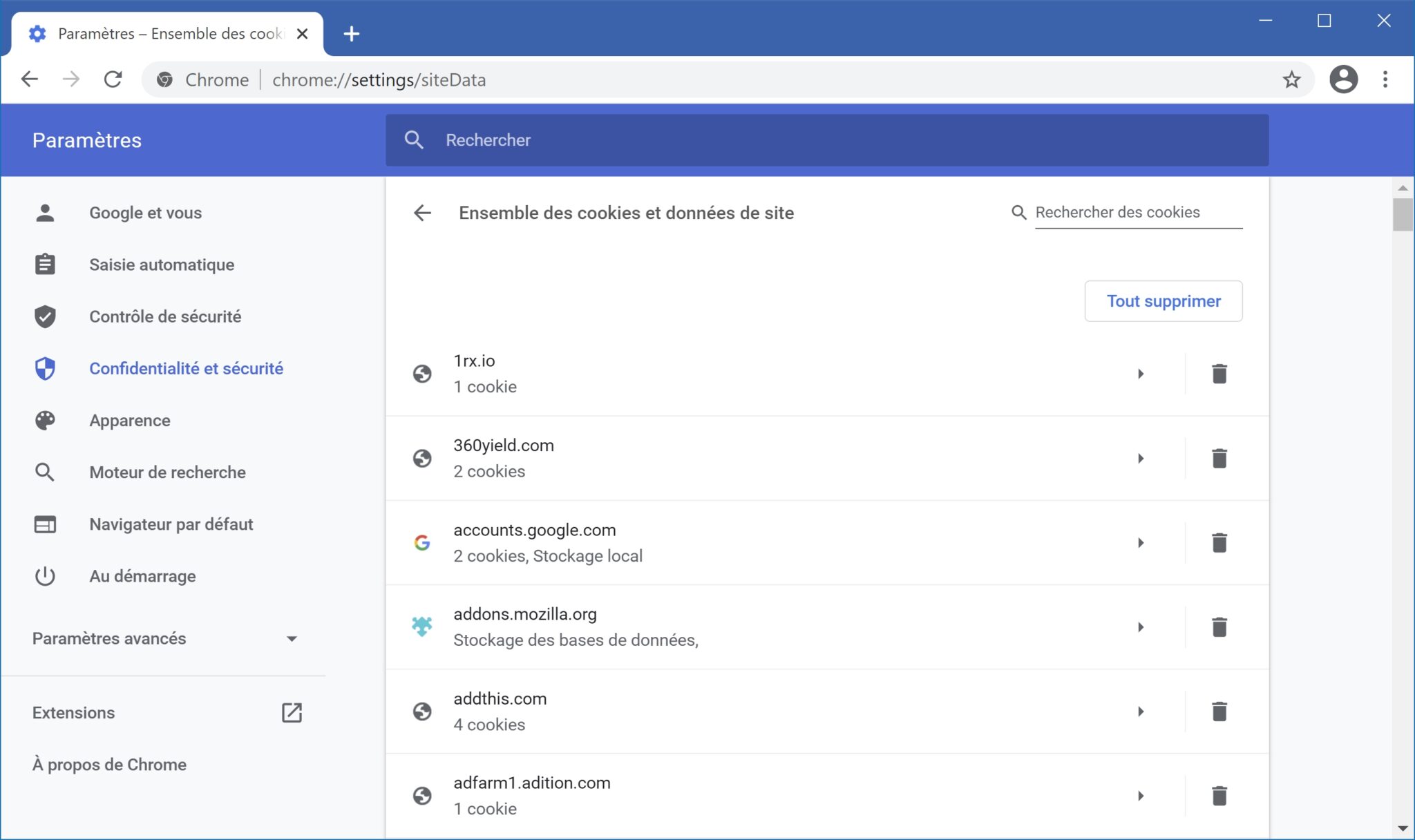
Task: Open Contrôle de sécurité via its shield icon
Action: point(45,316)
